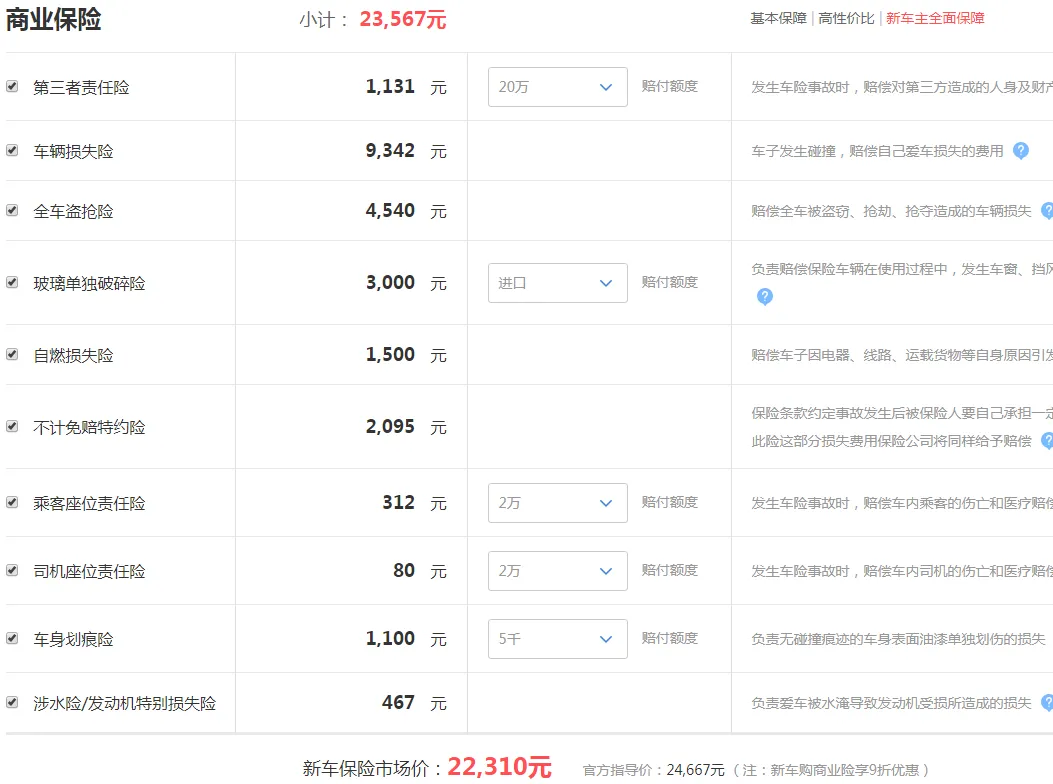The height and width of the screenshot is (784, 1053).
Task: Disable 涉水险/发动机特别损失险 checkbox
Action: coord(12,703)
